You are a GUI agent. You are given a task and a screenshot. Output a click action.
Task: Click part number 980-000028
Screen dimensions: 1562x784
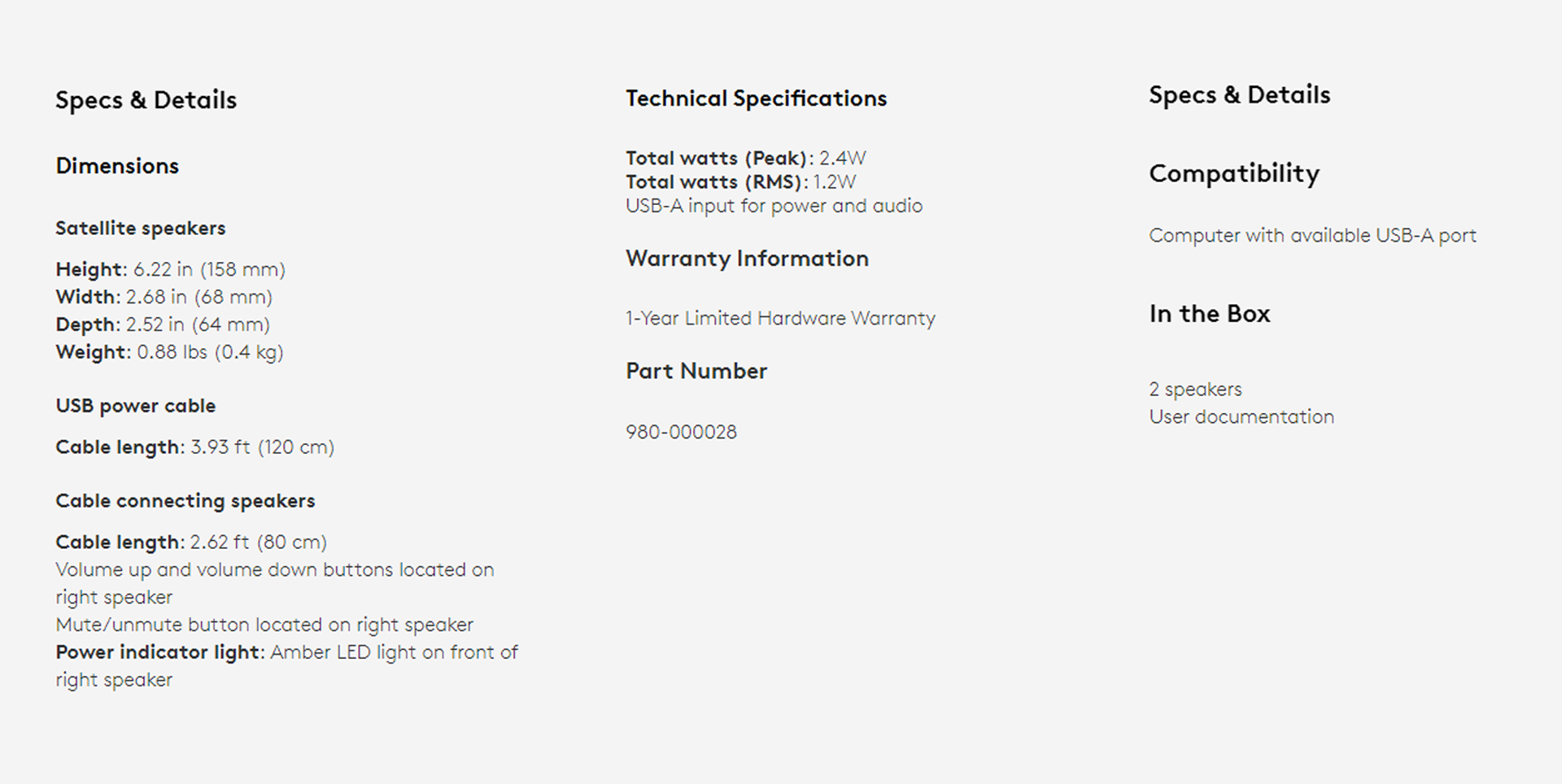click(681, 432)
